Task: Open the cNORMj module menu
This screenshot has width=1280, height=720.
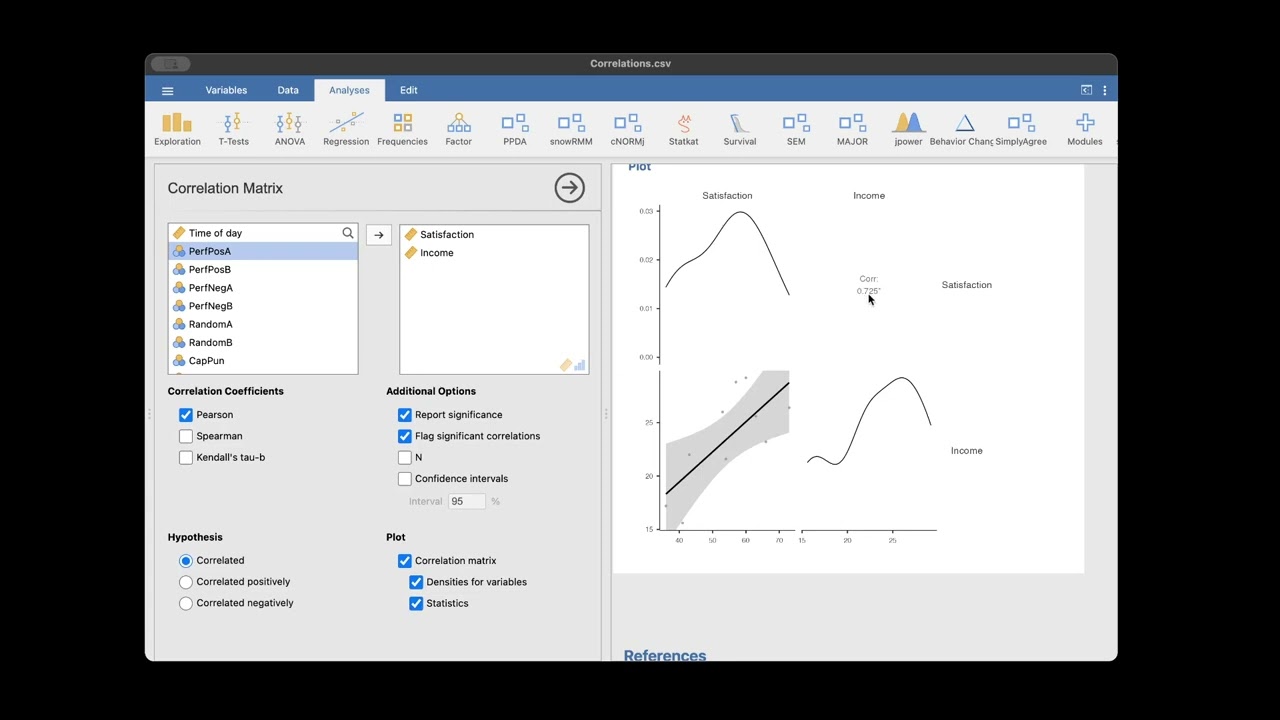Action: 627,129
